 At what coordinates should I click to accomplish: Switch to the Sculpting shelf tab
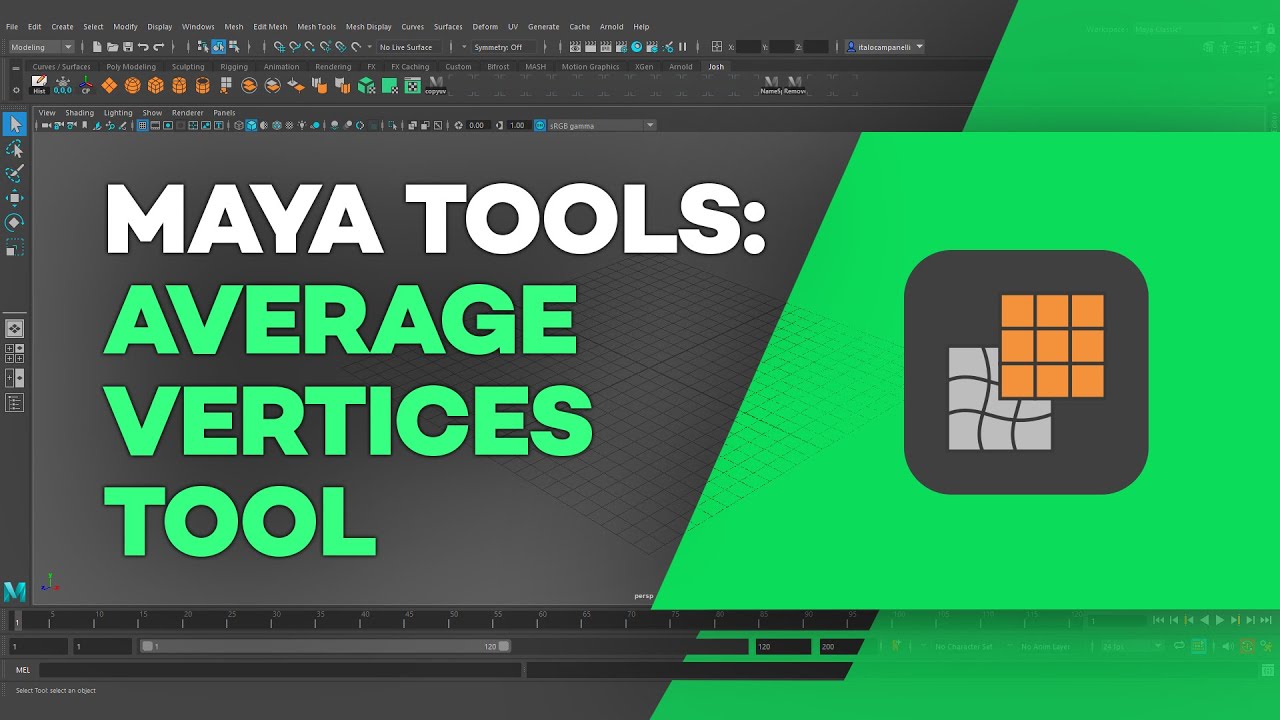point(188,67)
